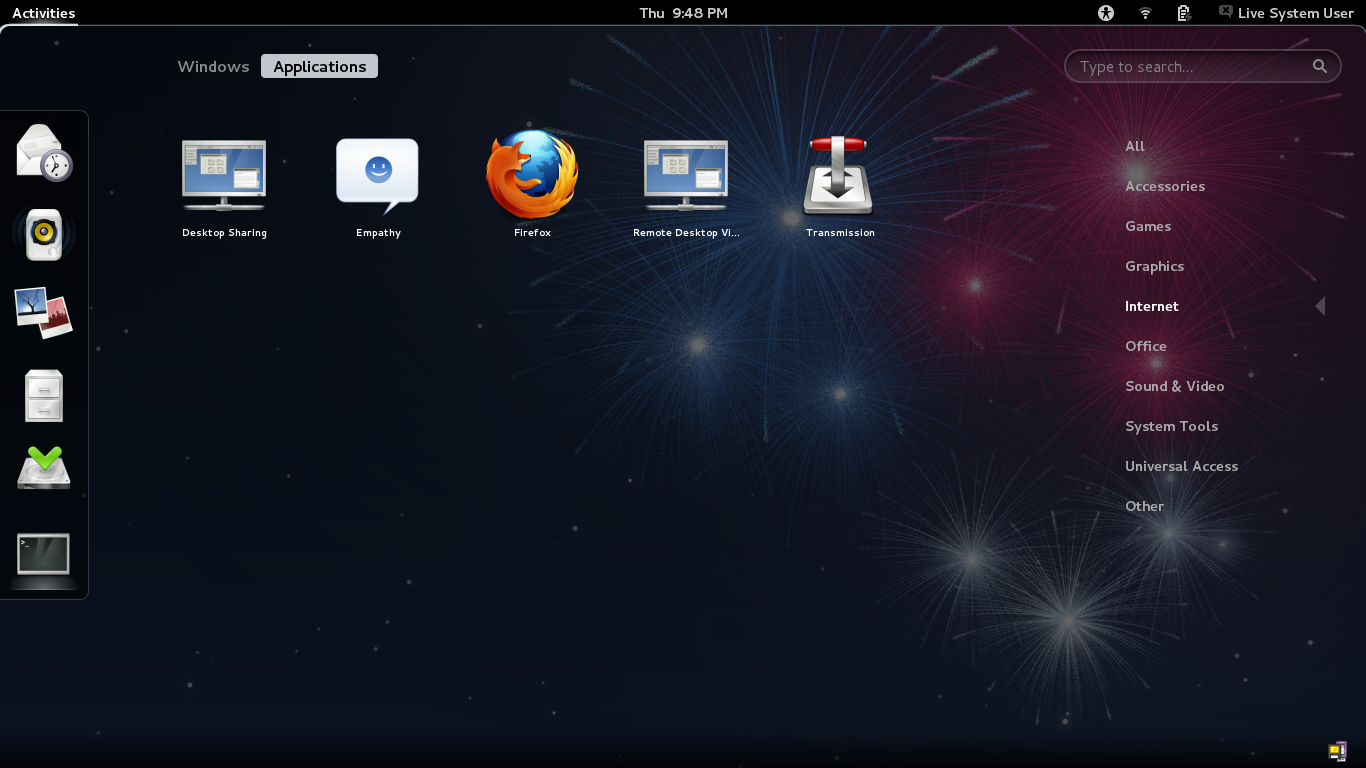Switch to the Windows tab
The width and height of the screenshot is (1366, 768).
tap(213, 66)
